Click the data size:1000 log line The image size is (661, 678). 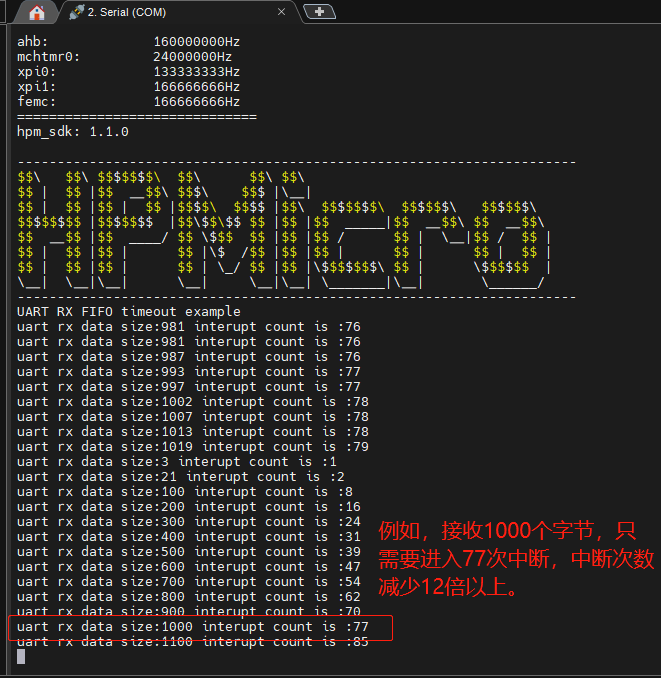(193, 626)
